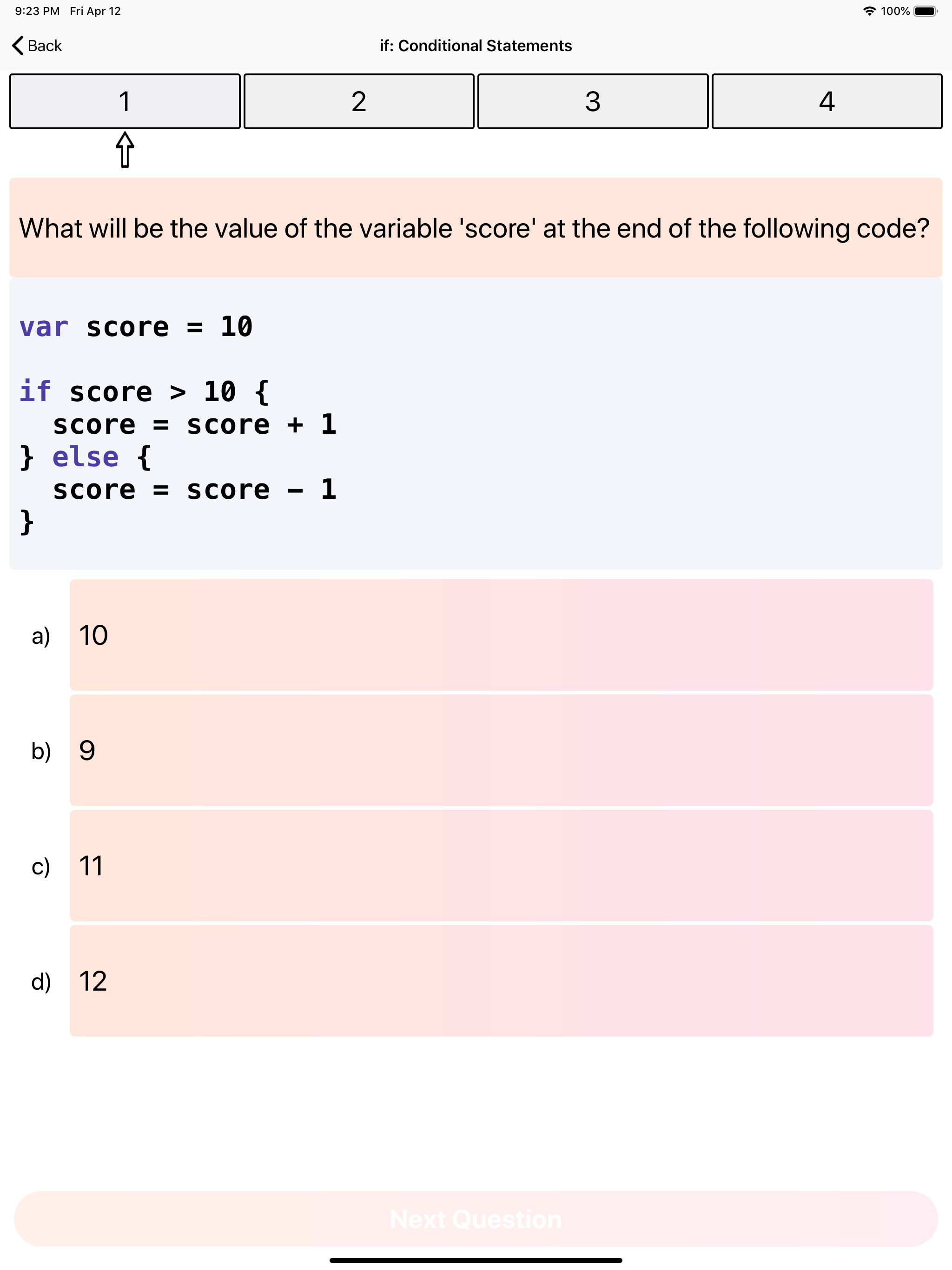Switch to question 4
This screenshot has height=1270, width=952.
pos(826,101)
